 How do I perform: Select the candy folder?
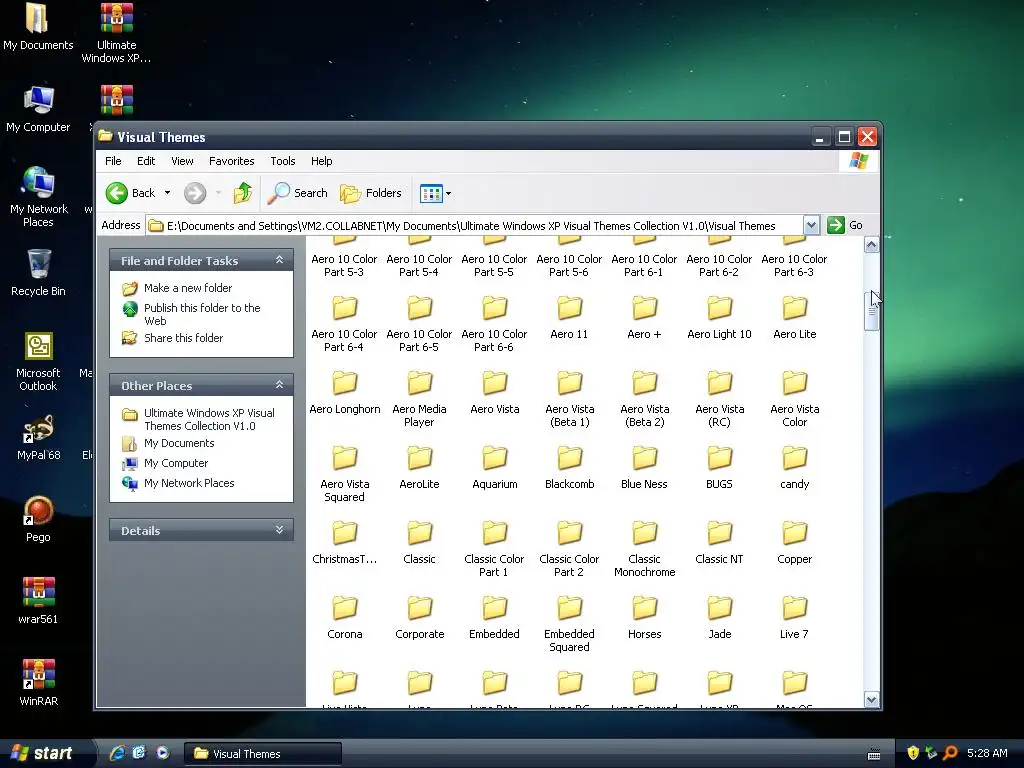point(795,469)
